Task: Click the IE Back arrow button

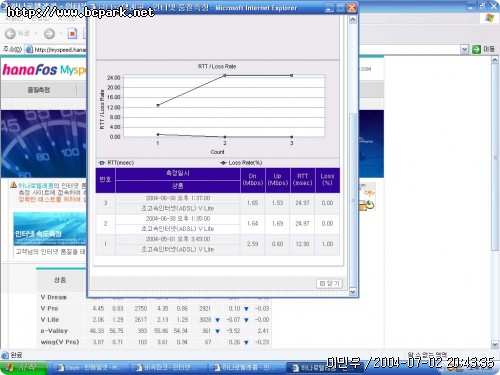Action: click(10, 33)
